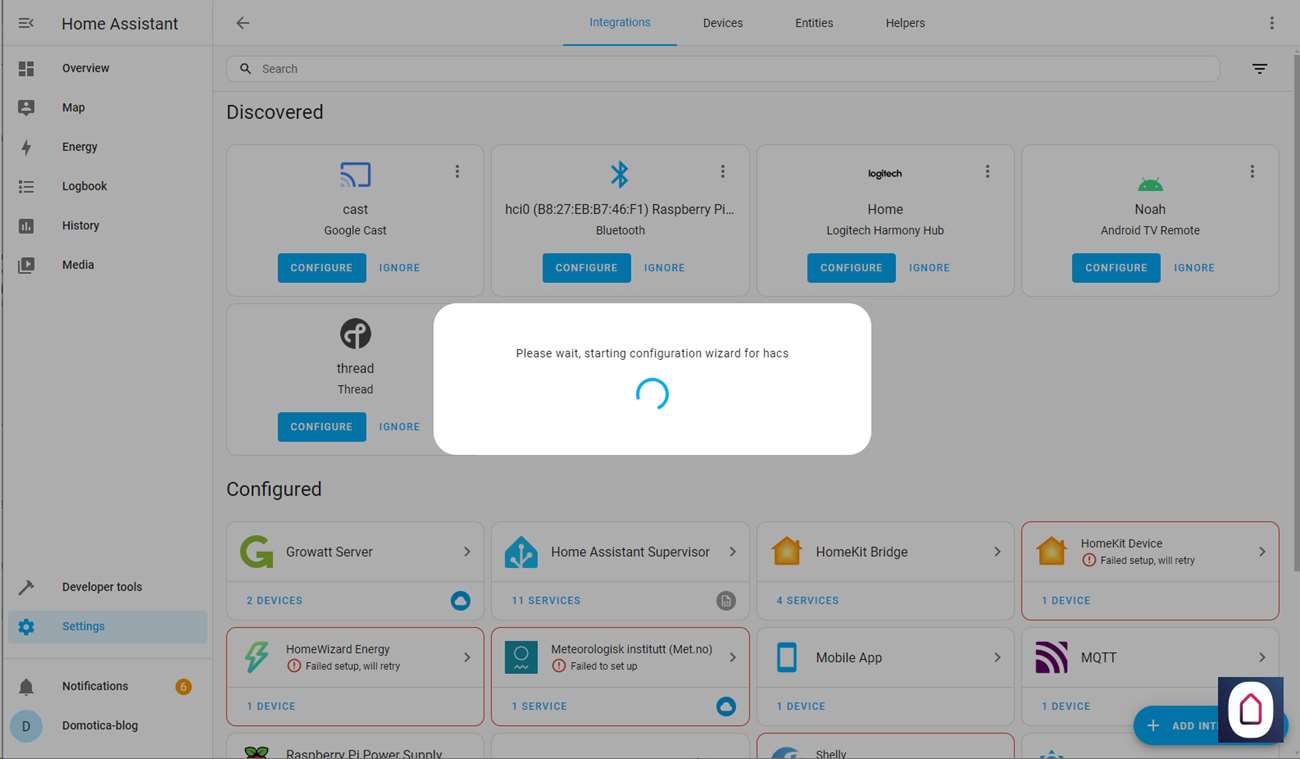Open the Noah card options menu
1300x759 pixels.
[x=1252, y=172]
